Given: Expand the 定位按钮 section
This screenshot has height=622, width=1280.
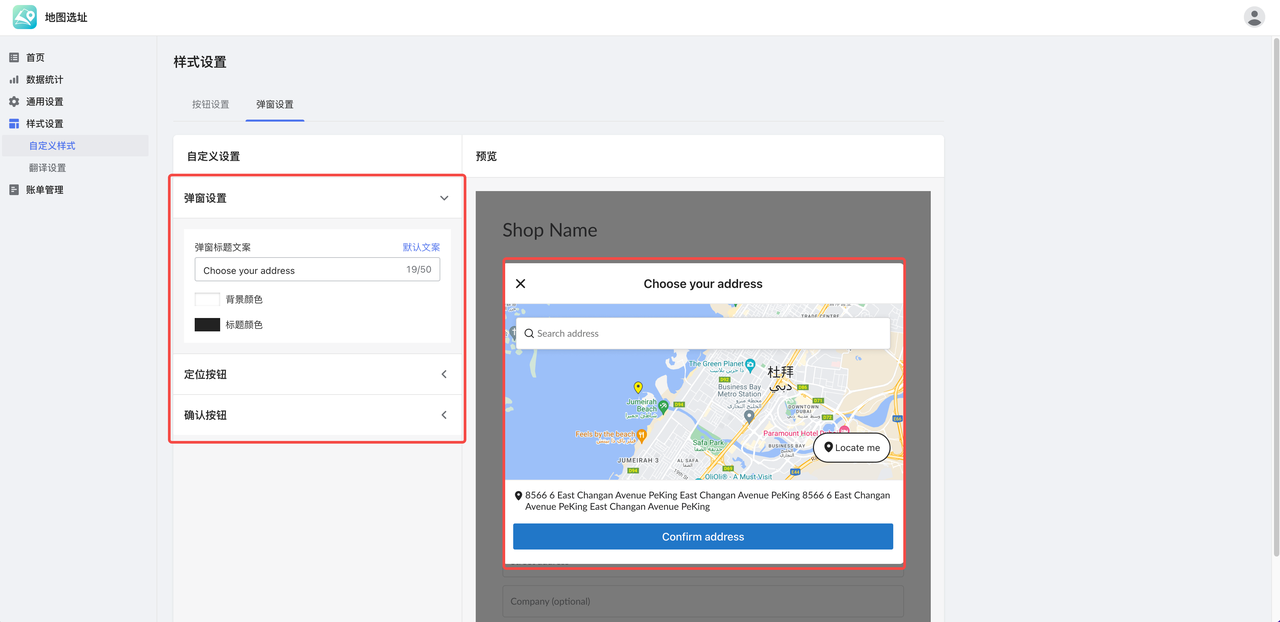Looking at the screenshot, I should 444,374.
